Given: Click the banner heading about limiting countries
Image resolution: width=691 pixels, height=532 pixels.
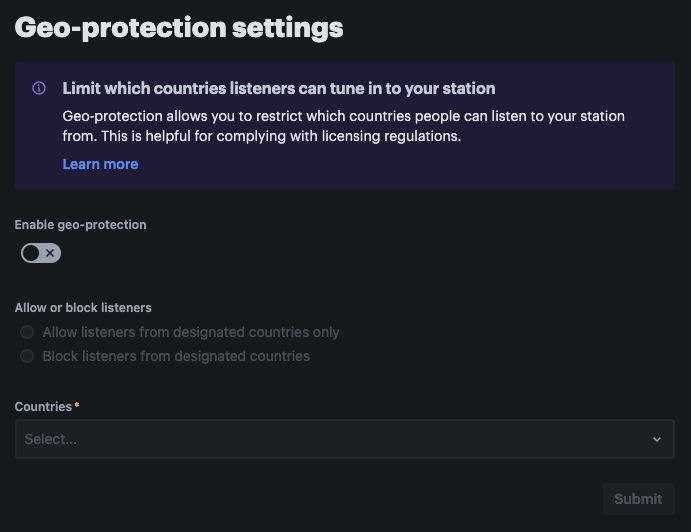Looking at the screenshot, I should [x=279, y=88].
